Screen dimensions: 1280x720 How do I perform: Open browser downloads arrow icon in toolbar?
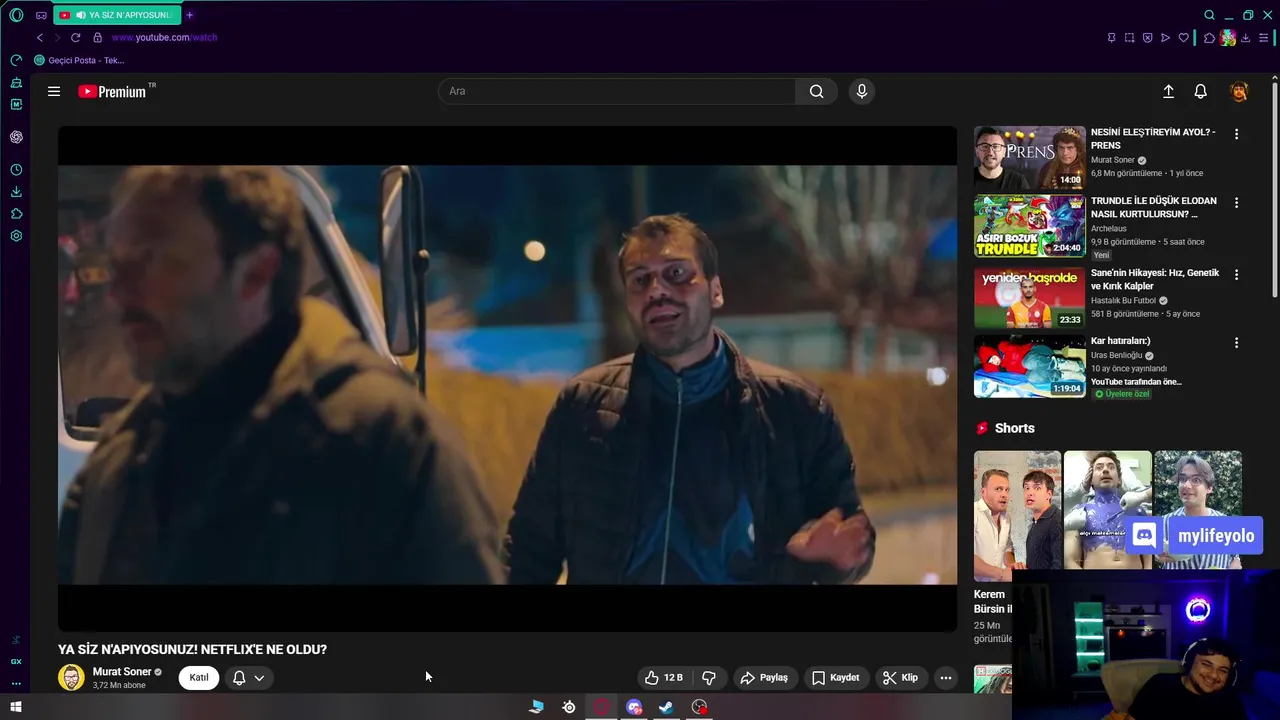click(x=1246, y=37)
